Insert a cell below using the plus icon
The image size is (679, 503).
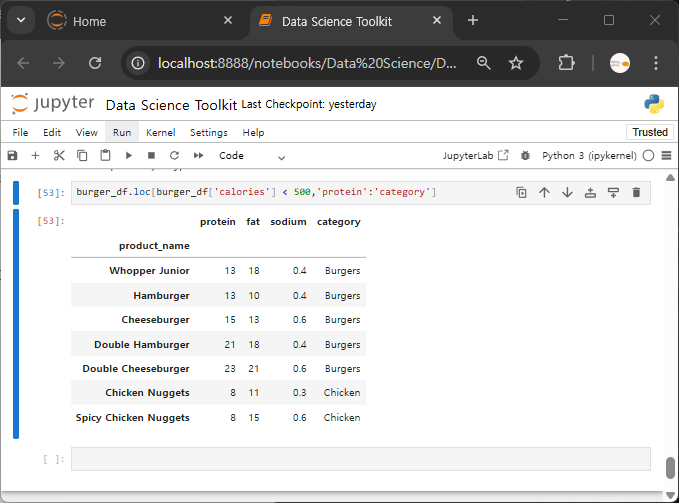[36, 155]
